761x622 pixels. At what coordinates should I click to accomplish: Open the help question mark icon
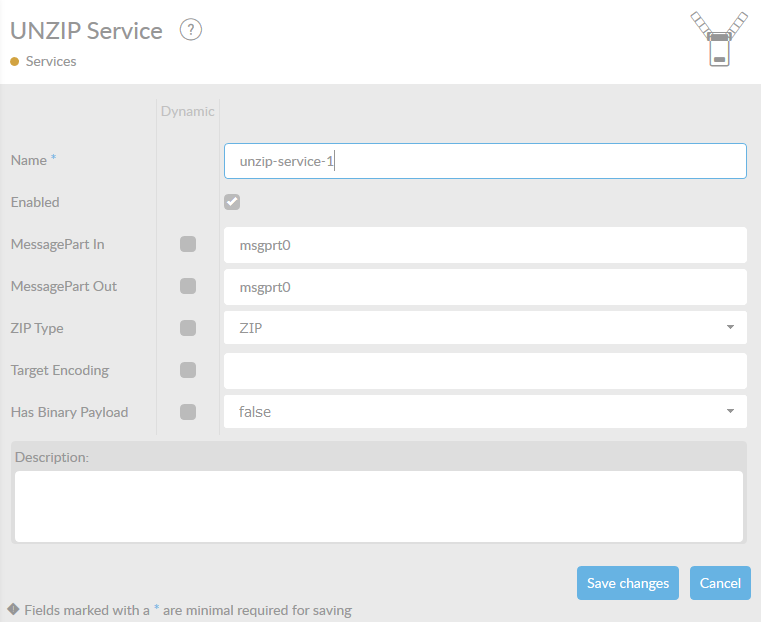(191, 30)
